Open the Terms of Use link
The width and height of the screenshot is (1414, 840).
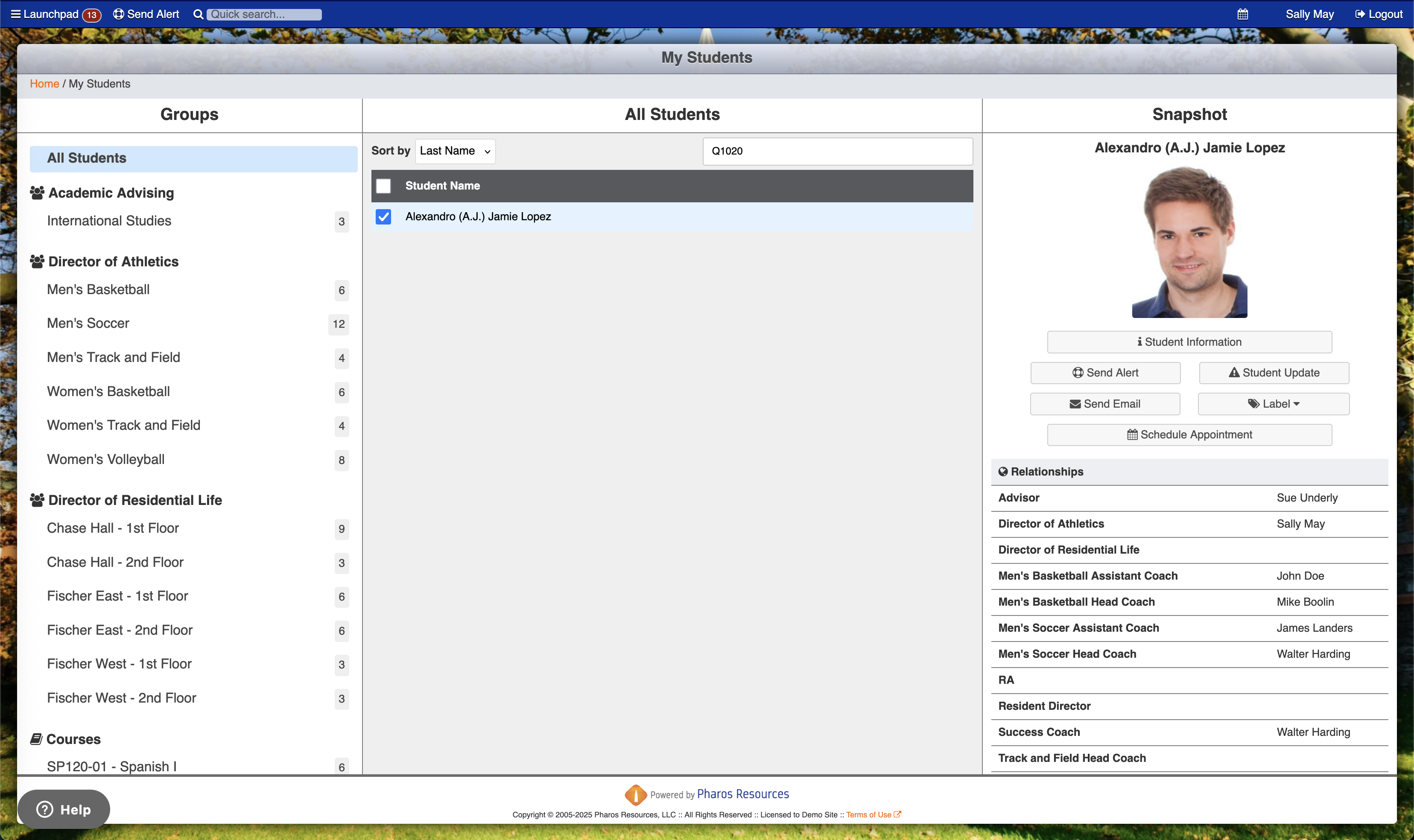(x=868, y=814)
